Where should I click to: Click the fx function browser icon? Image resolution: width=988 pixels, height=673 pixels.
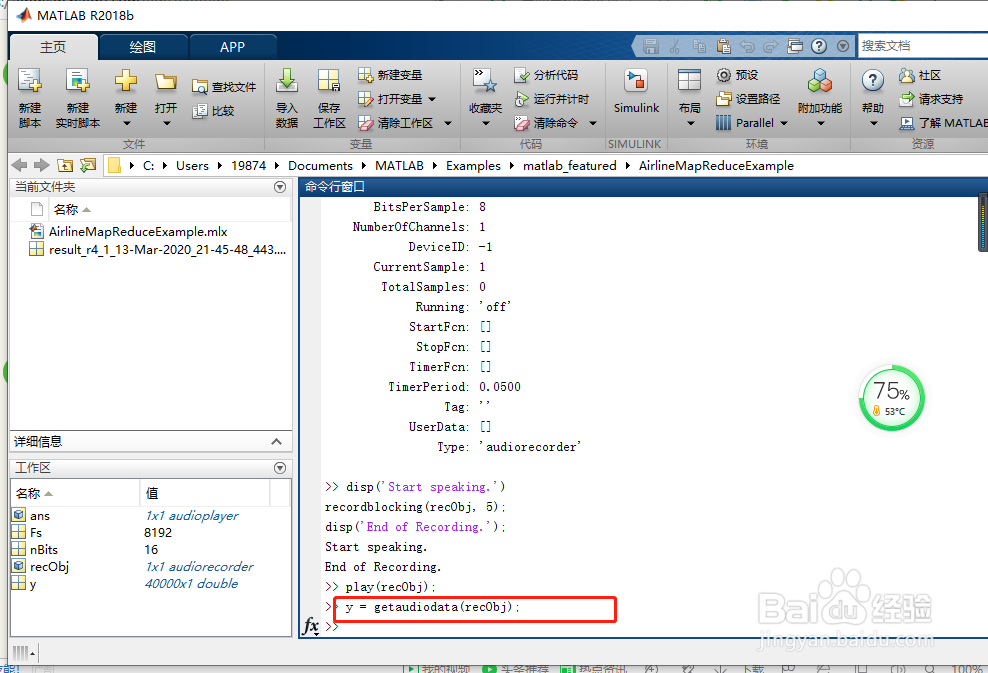coord(311,626)
